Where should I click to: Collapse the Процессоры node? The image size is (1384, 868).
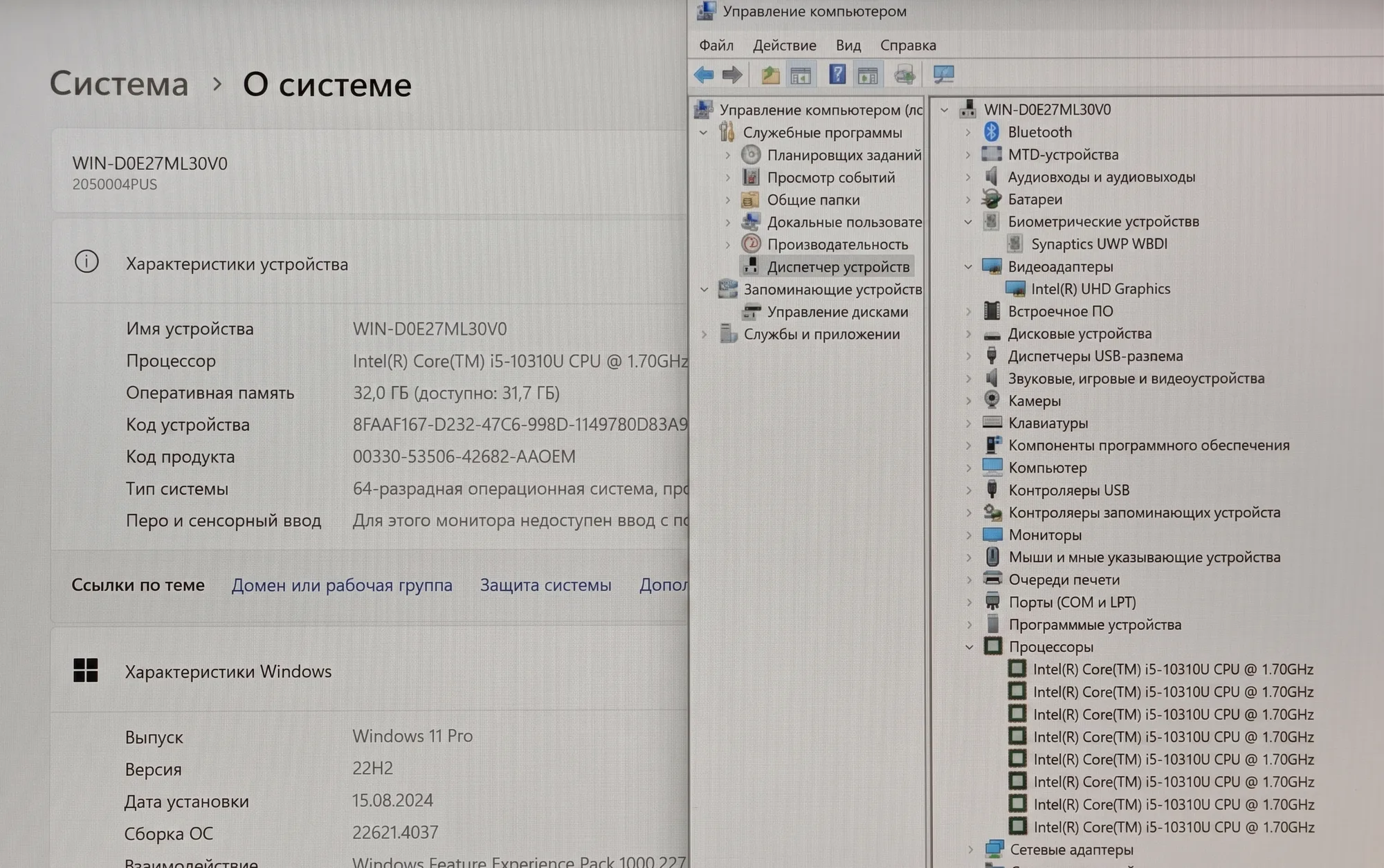pyautogui.click(x=969, y=647)
